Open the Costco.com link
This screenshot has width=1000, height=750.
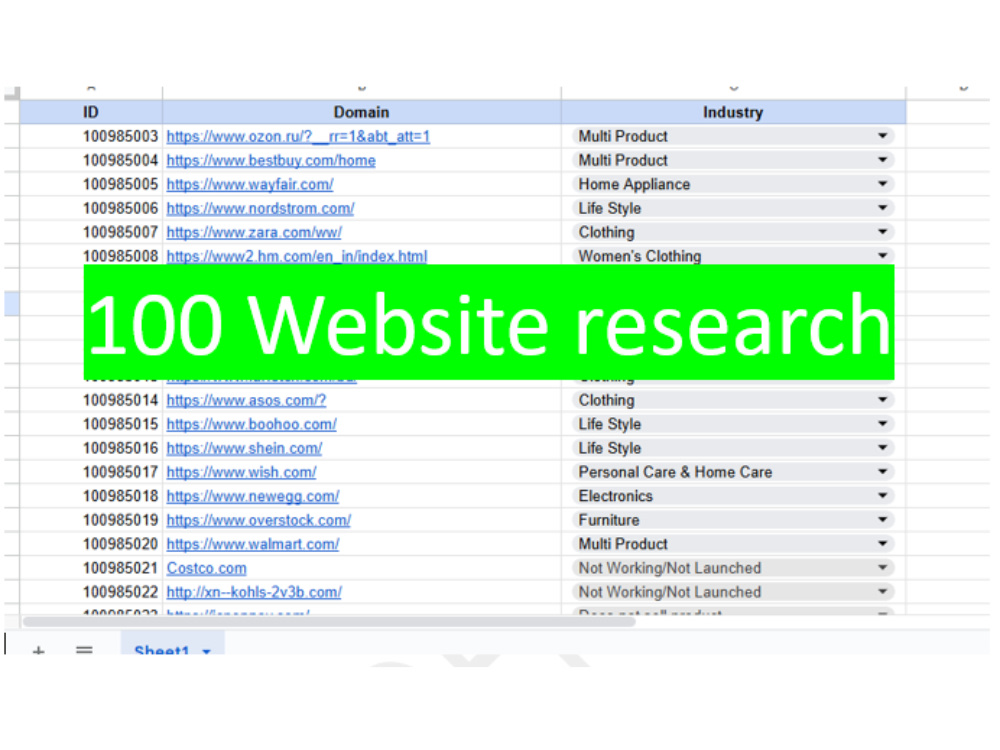tap(206, 568)
